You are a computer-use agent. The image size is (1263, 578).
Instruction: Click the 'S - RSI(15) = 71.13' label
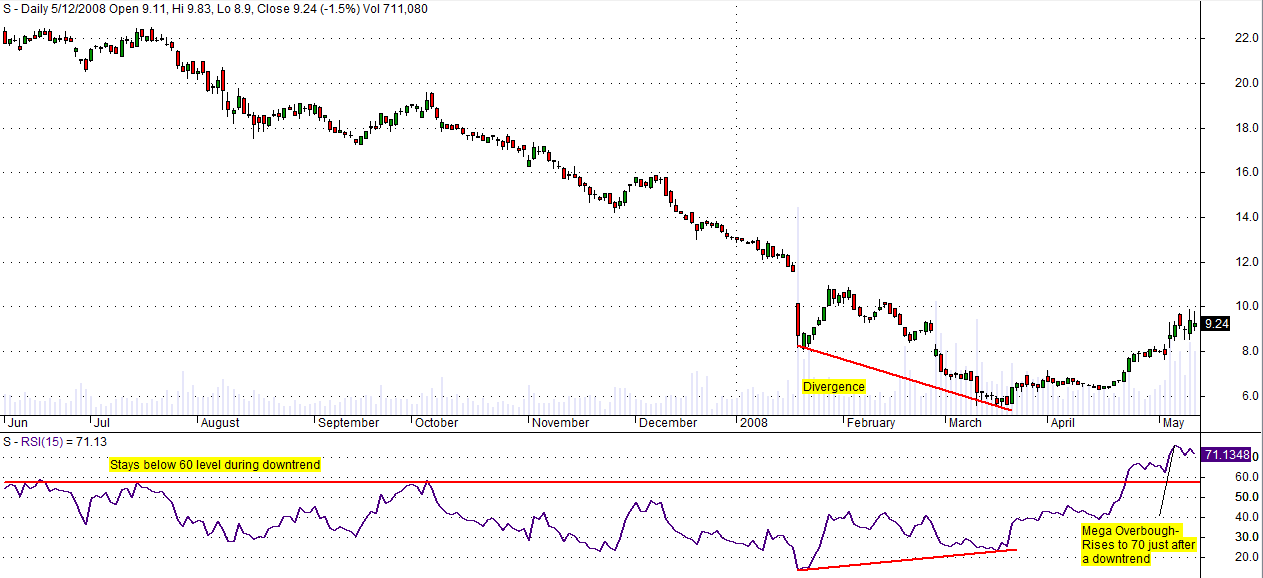click(55, 441)
